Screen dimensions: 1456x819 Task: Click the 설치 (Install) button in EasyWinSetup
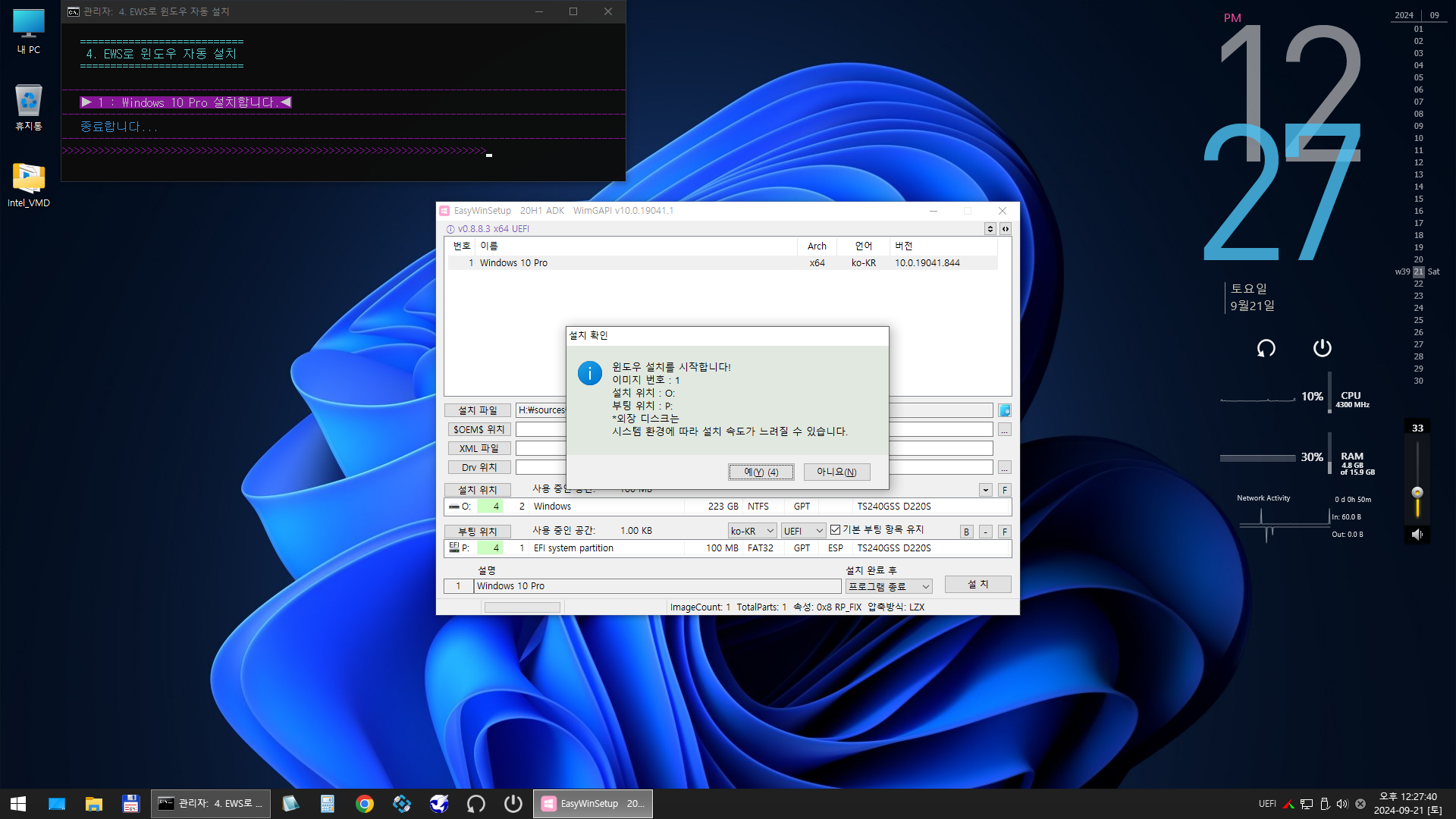[977, 585]
